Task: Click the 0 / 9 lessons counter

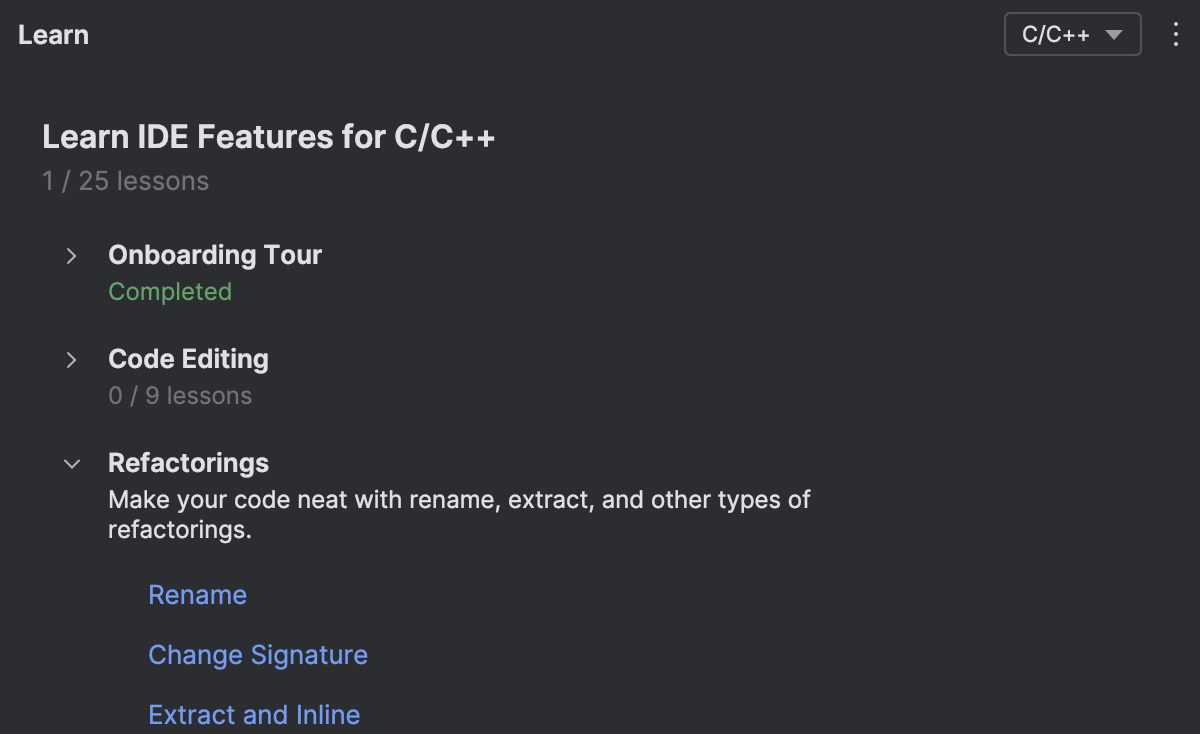Action: coord(180,396)
